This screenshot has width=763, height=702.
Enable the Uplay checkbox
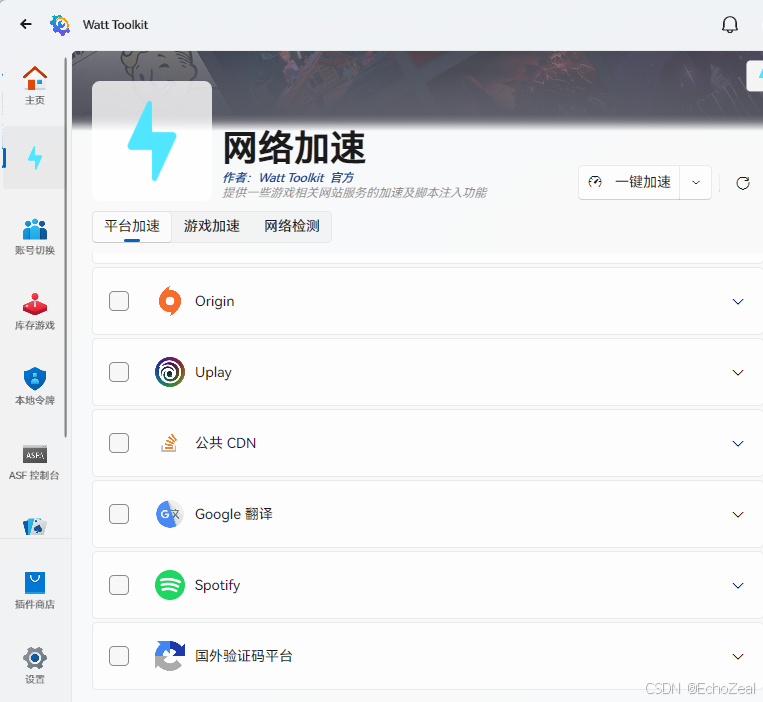pyautogui.click(x=119, y=372)
